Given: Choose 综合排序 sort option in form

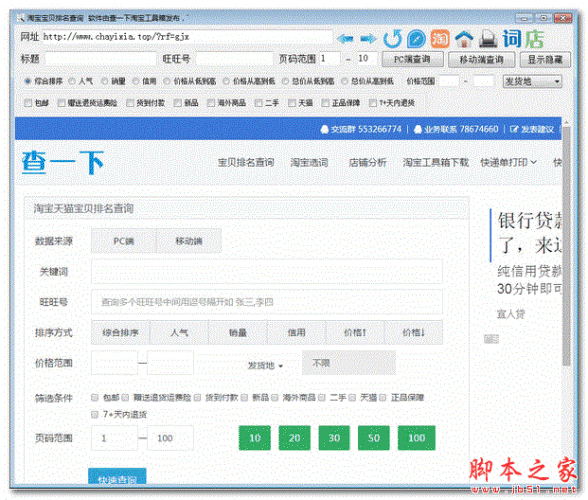Looking at the screenshot, I should pyautogui.click(x=120, y=332).
